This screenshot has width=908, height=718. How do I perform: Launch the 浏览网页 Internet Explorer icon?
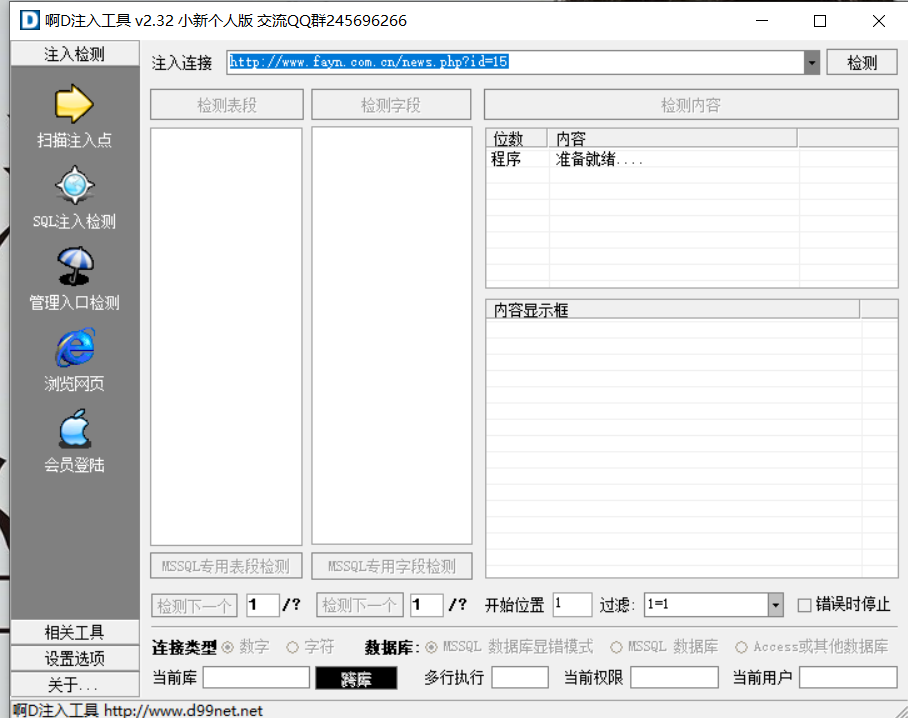pos(75,347)
